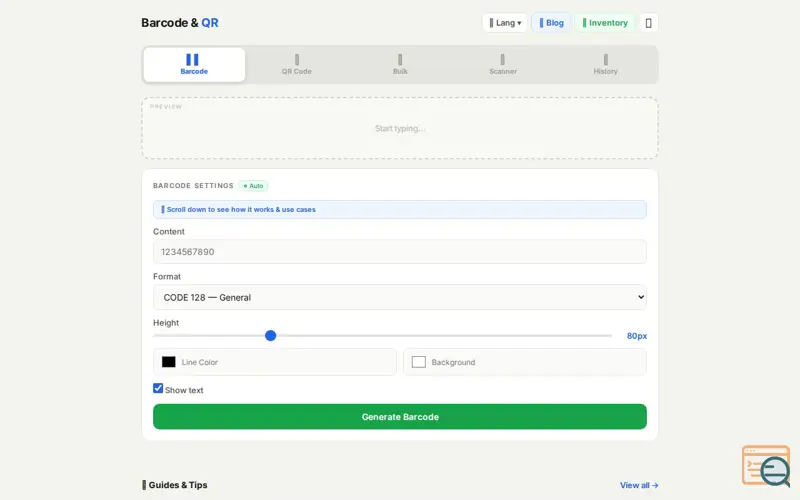Click the Generate Barcode button
This screenshot has width=800, height=500.
tap(399, 417)
